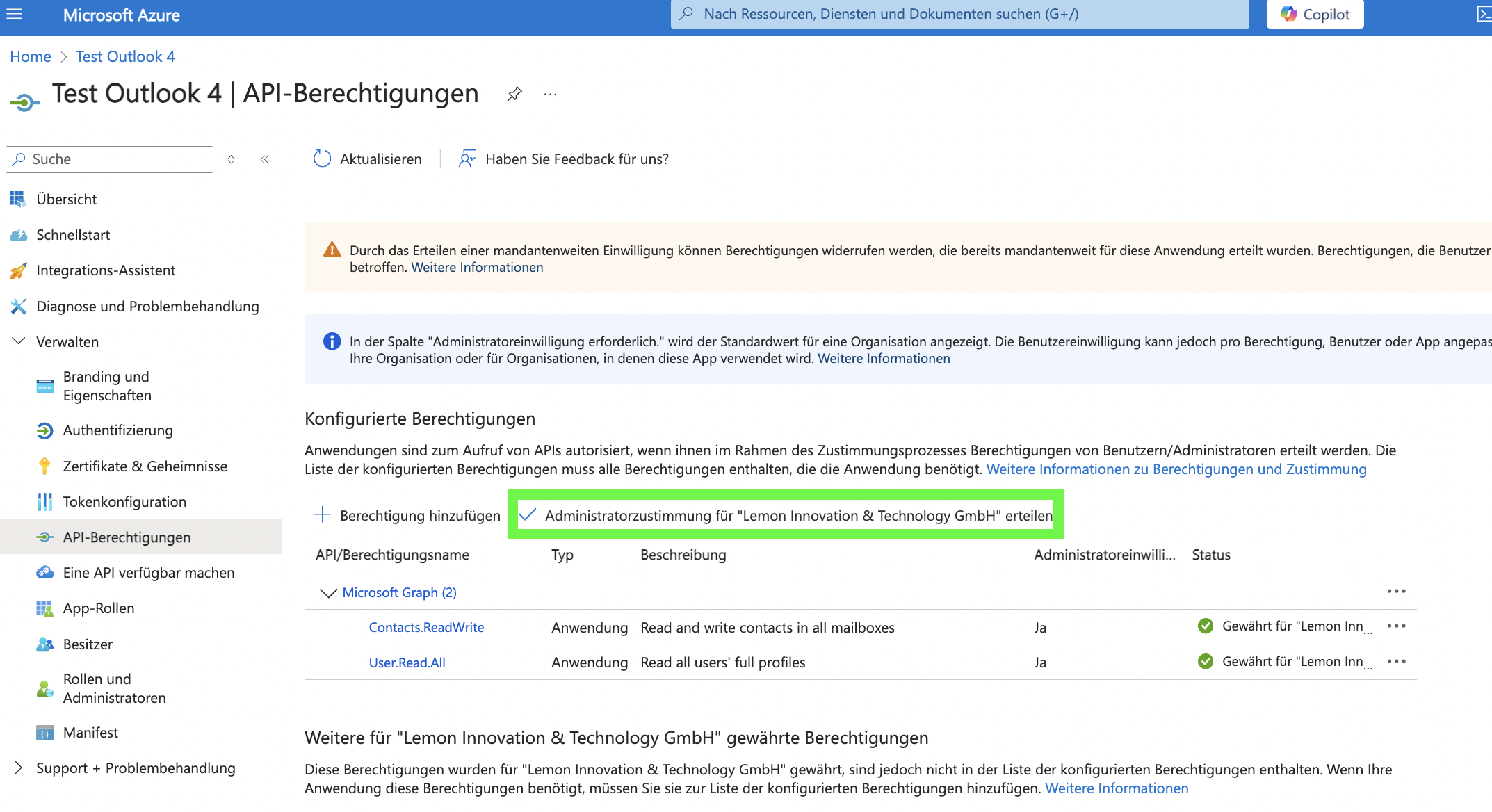1492x812 pixels.
Task: Open the User.Read.All row ellipsis menu
Action: coord(1396,662)
